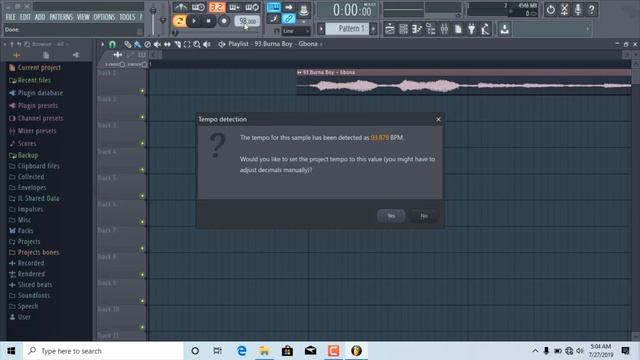
Task: Open the Mixer faders icon
Action: 444,29
